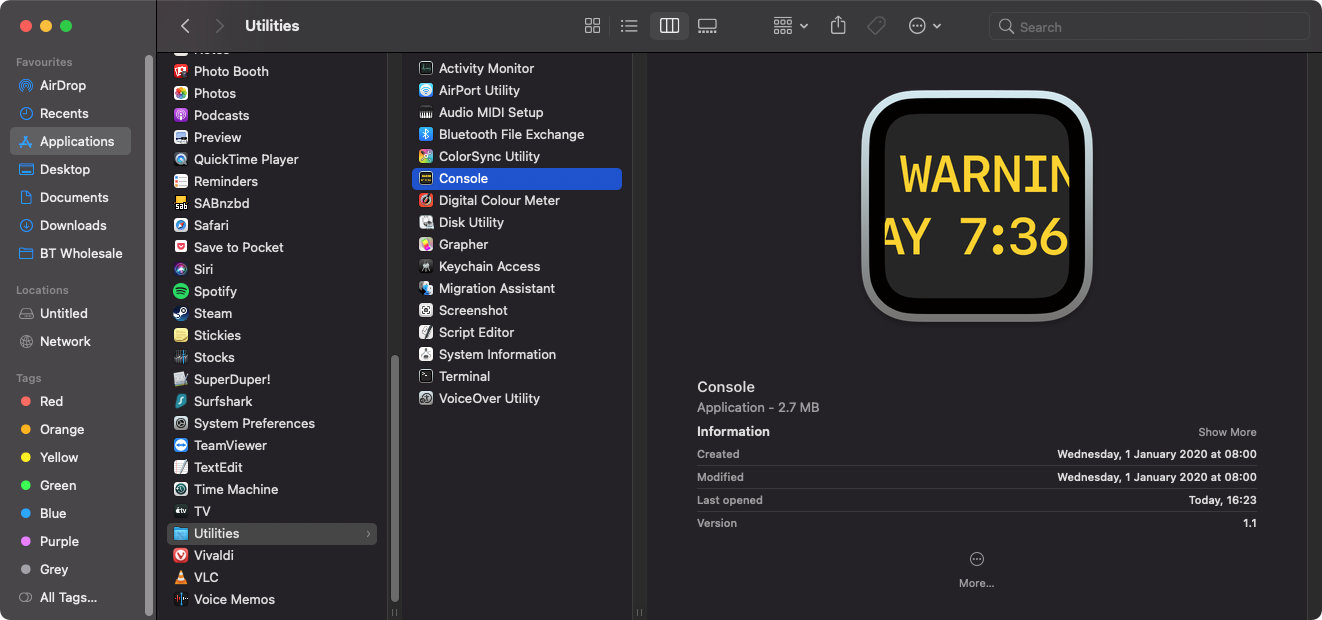Screen dimensions: 1322x620
Task: Click the Vivaldi browser icon
Action: pos(181,555)
